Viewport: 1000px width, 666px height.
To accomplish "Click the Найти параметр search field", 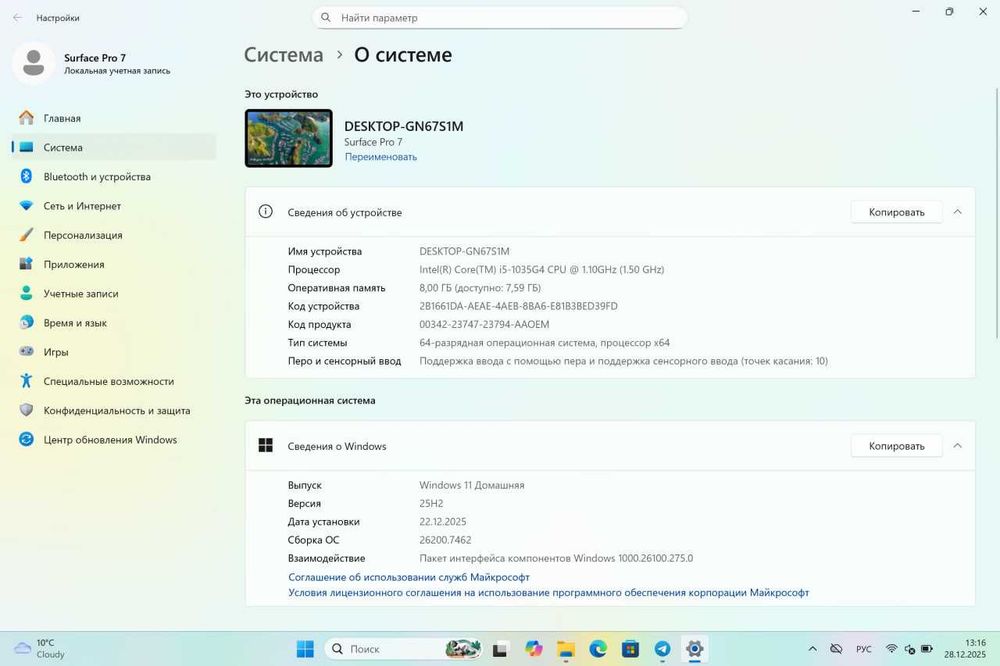I will point(499,18).
